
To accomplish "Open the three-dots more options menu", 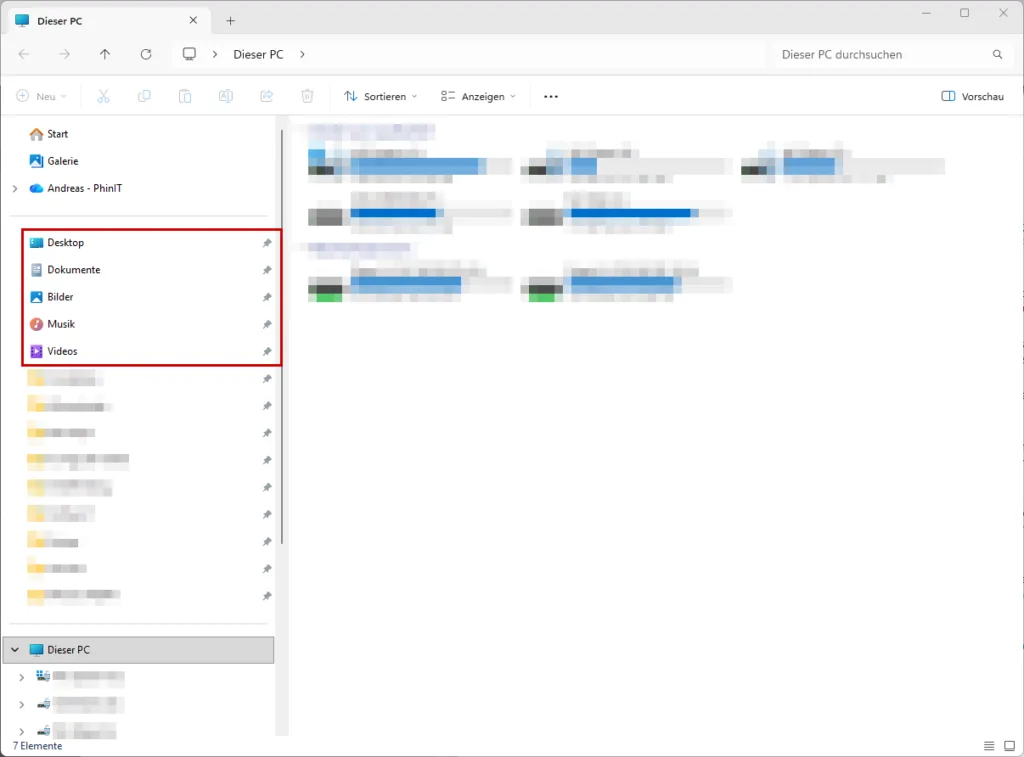I will tap(550, 96).
